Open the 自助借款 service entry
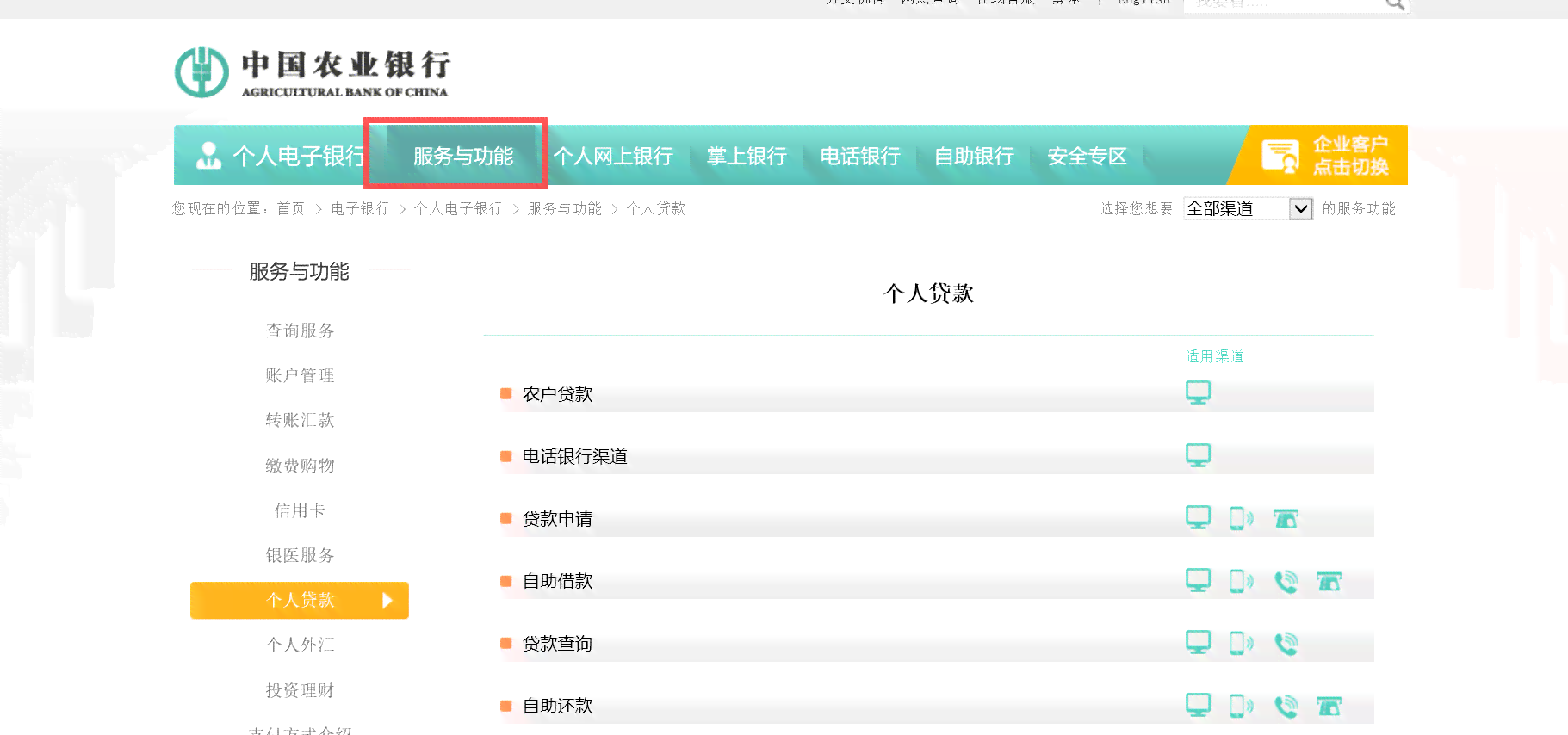The width and height of the screenshot is (1568, 735). pos(557,581)
